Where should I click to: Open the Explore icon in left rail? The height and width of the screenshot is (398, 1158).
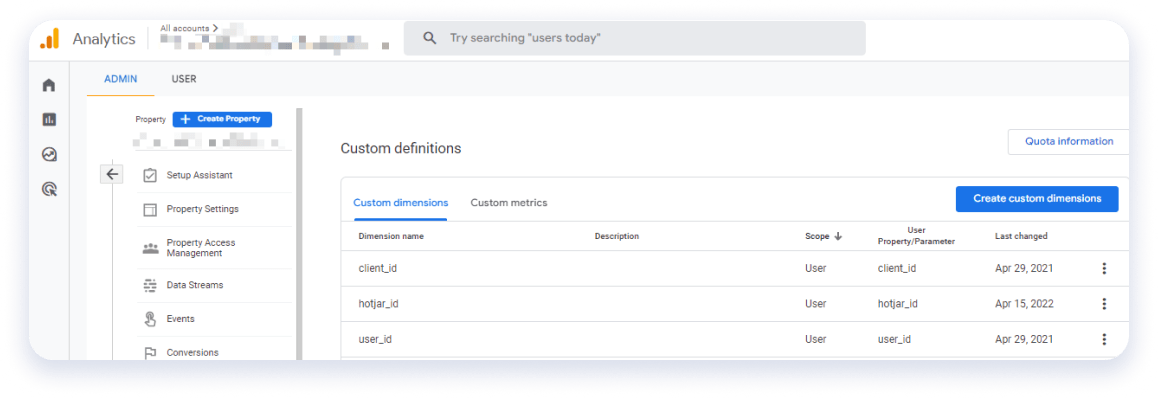click(49, 154)
